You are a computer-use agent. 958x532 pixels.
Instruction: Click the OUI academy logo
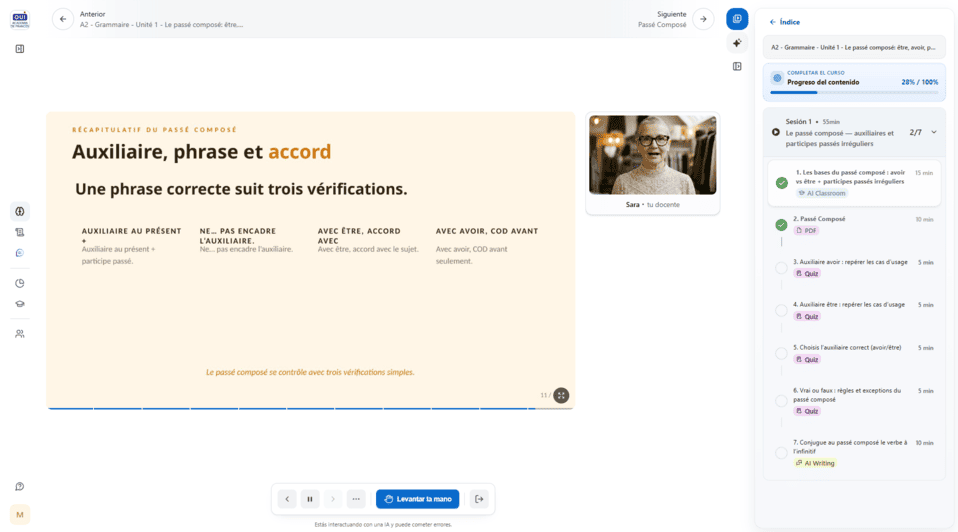coord(20,19)
